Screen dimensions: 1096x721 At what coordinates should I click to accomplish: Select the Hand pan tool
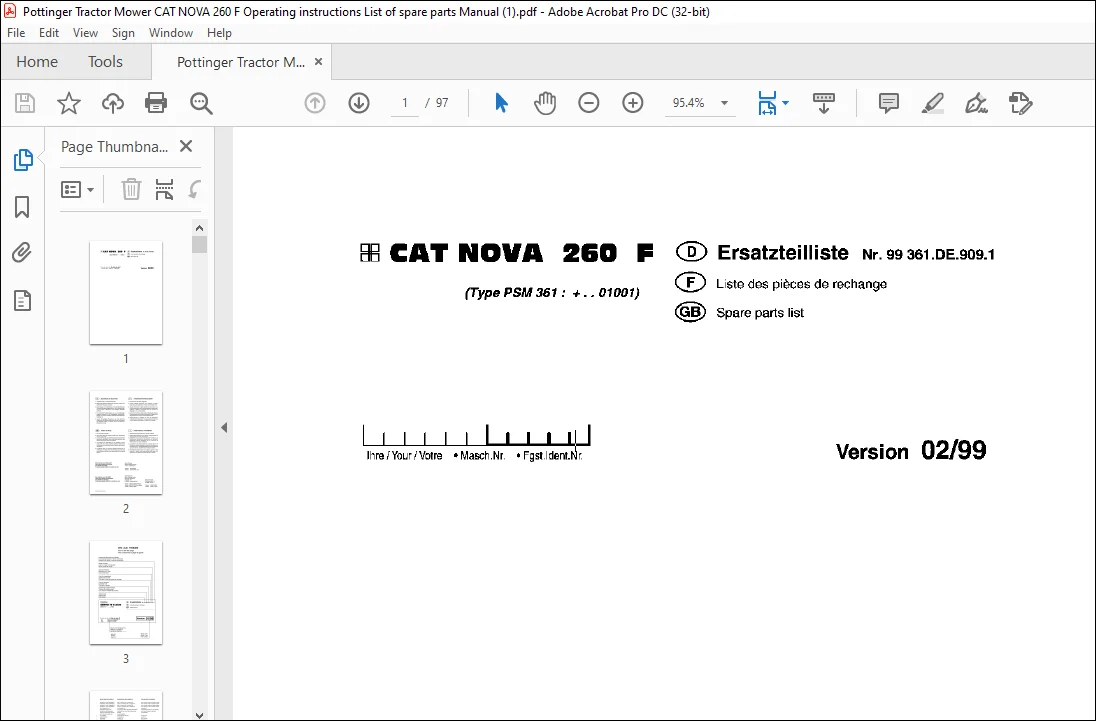(545, 103)
